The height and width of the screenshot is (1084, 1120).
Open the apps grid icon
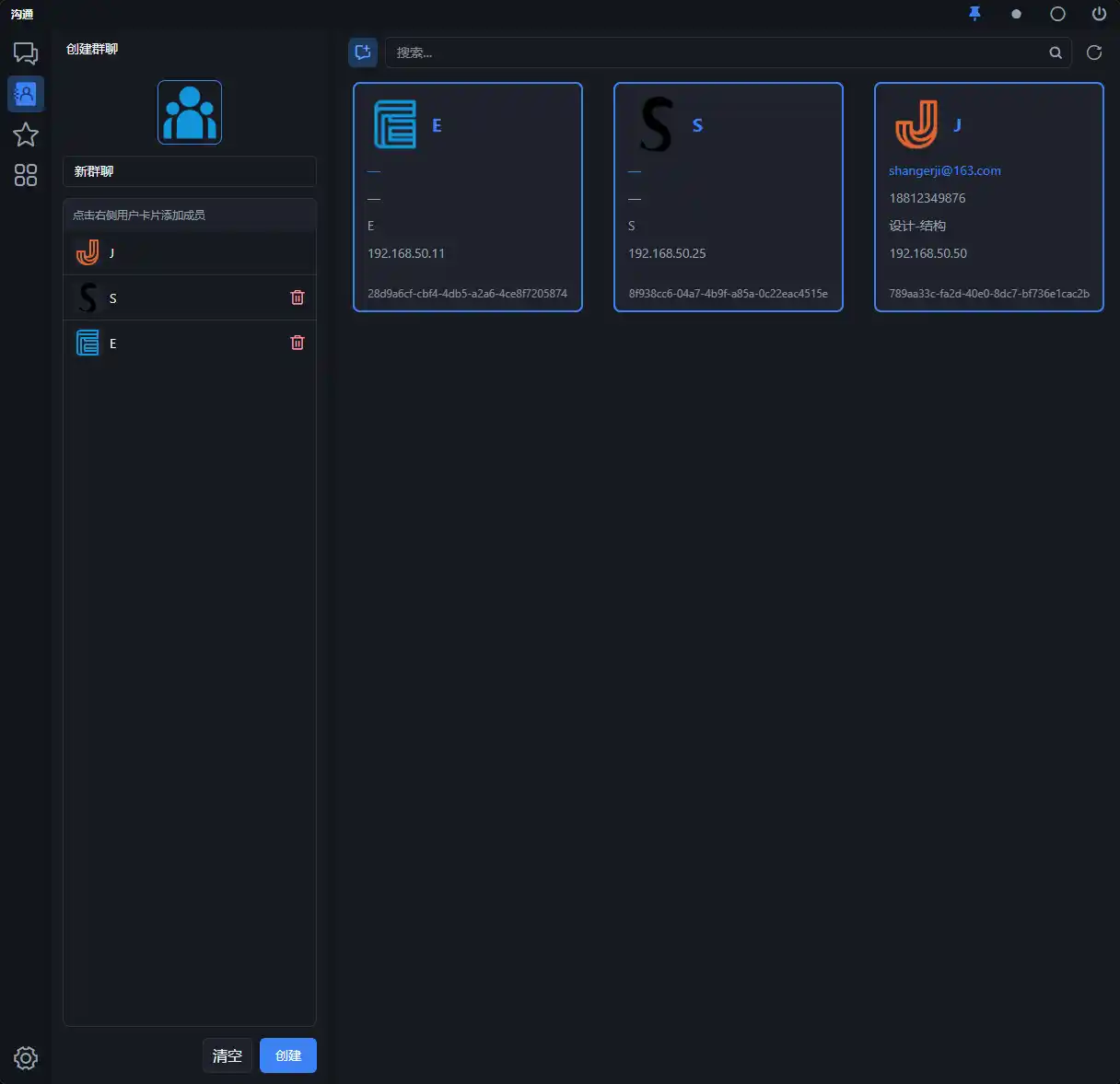(x=26, y=175)
